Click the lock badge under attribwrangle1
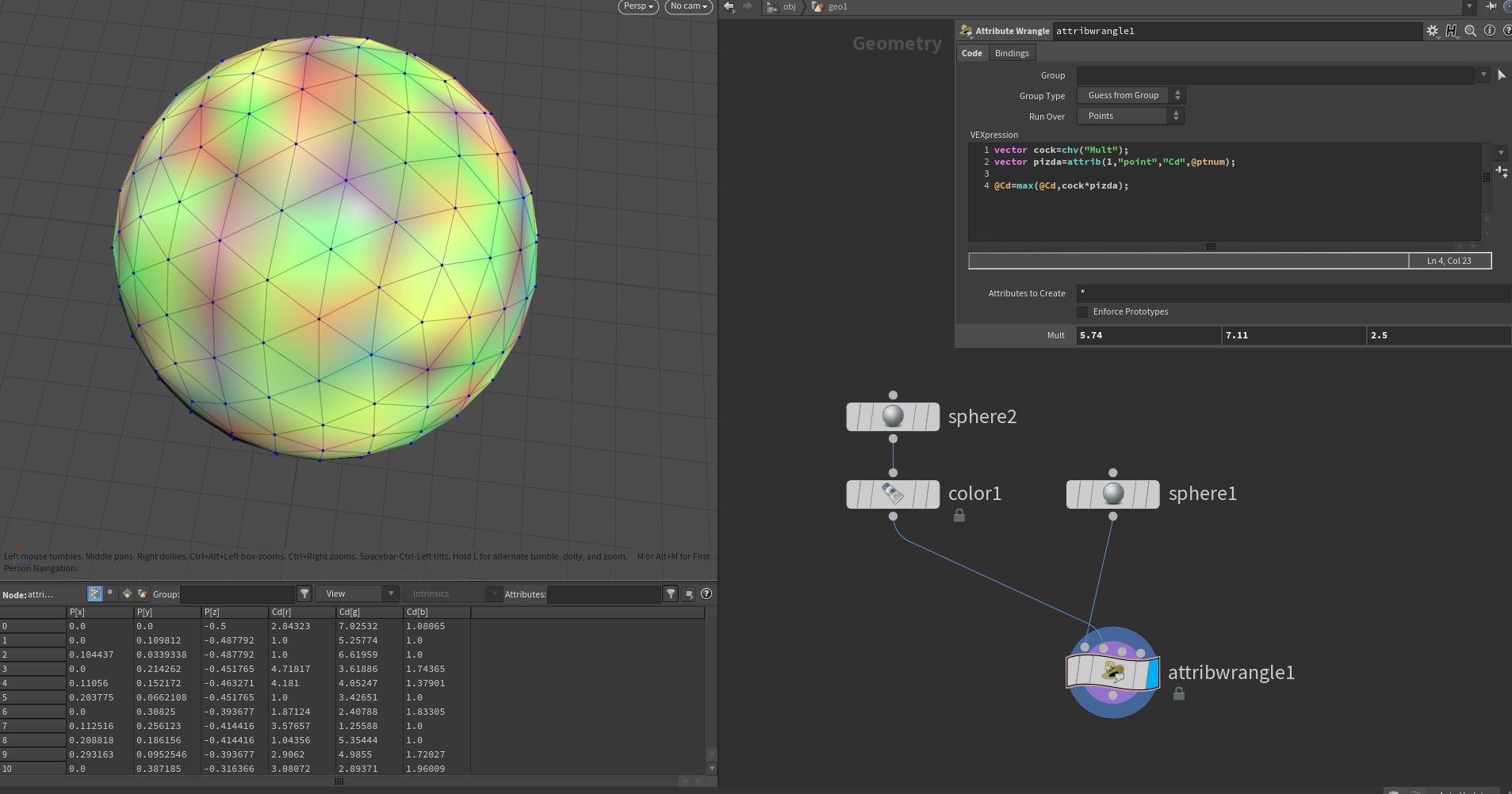This screenshot has height=794, width=1512. tap(1179, 694)
